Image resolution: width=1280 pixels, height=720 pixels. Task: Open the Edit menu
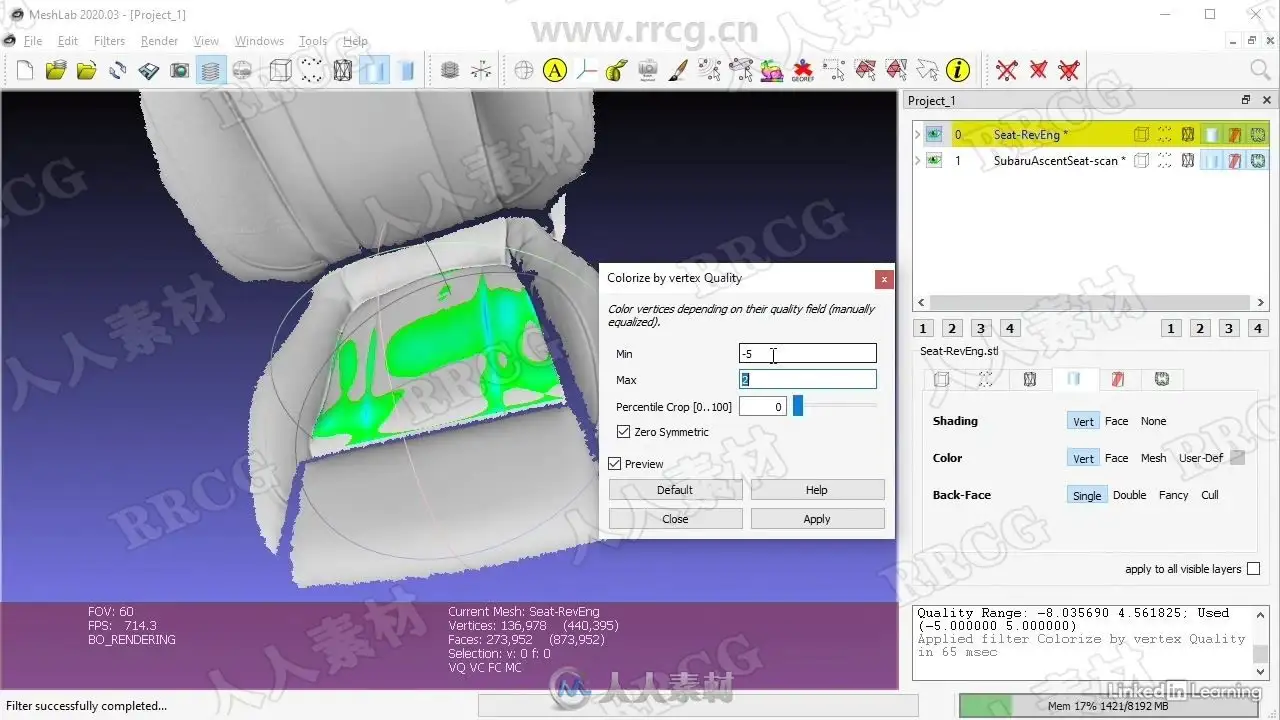tap(68, 41)
